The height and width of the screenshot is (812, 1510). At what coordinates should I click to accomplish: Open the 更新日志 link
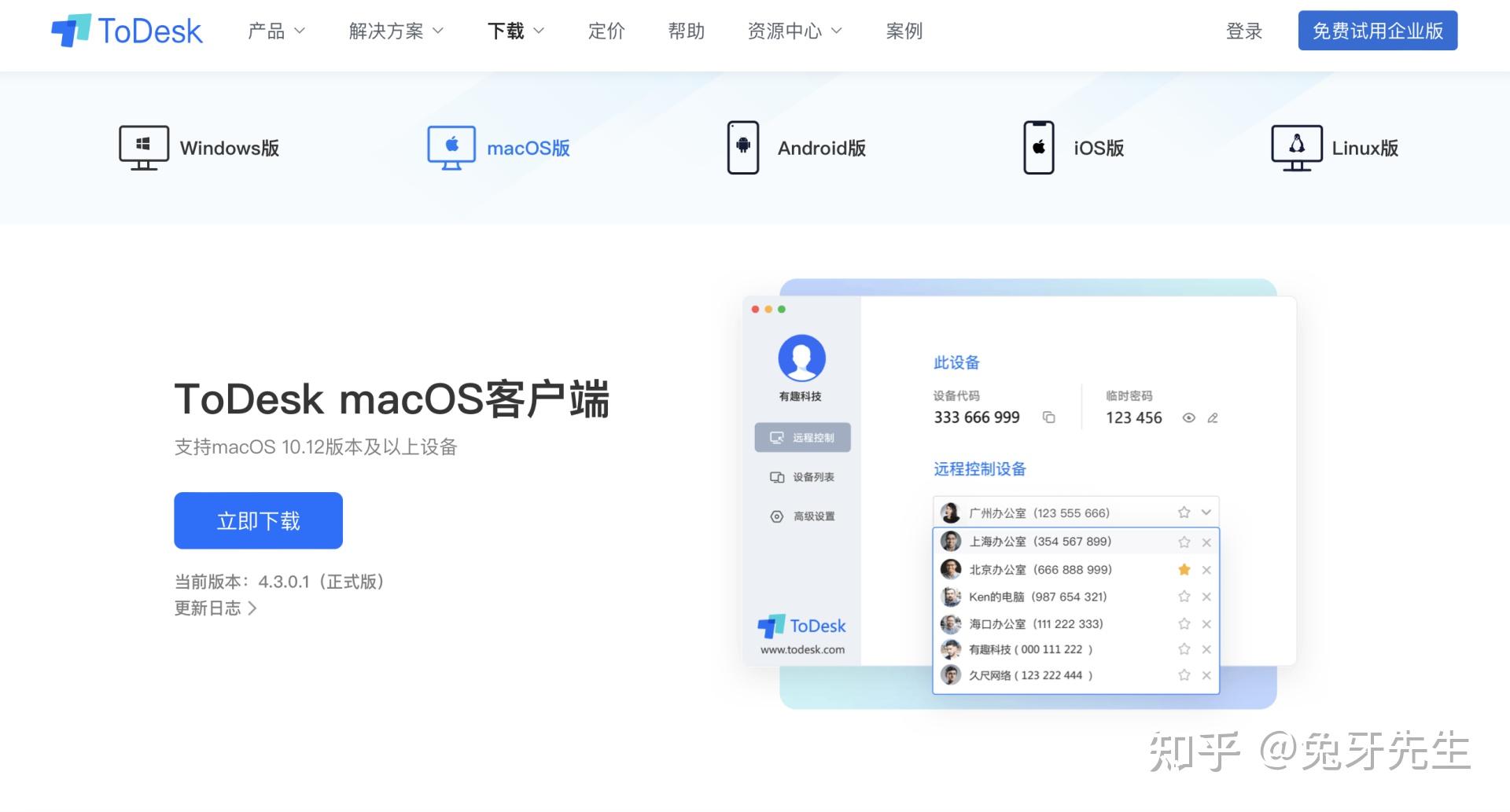[215, 608]
